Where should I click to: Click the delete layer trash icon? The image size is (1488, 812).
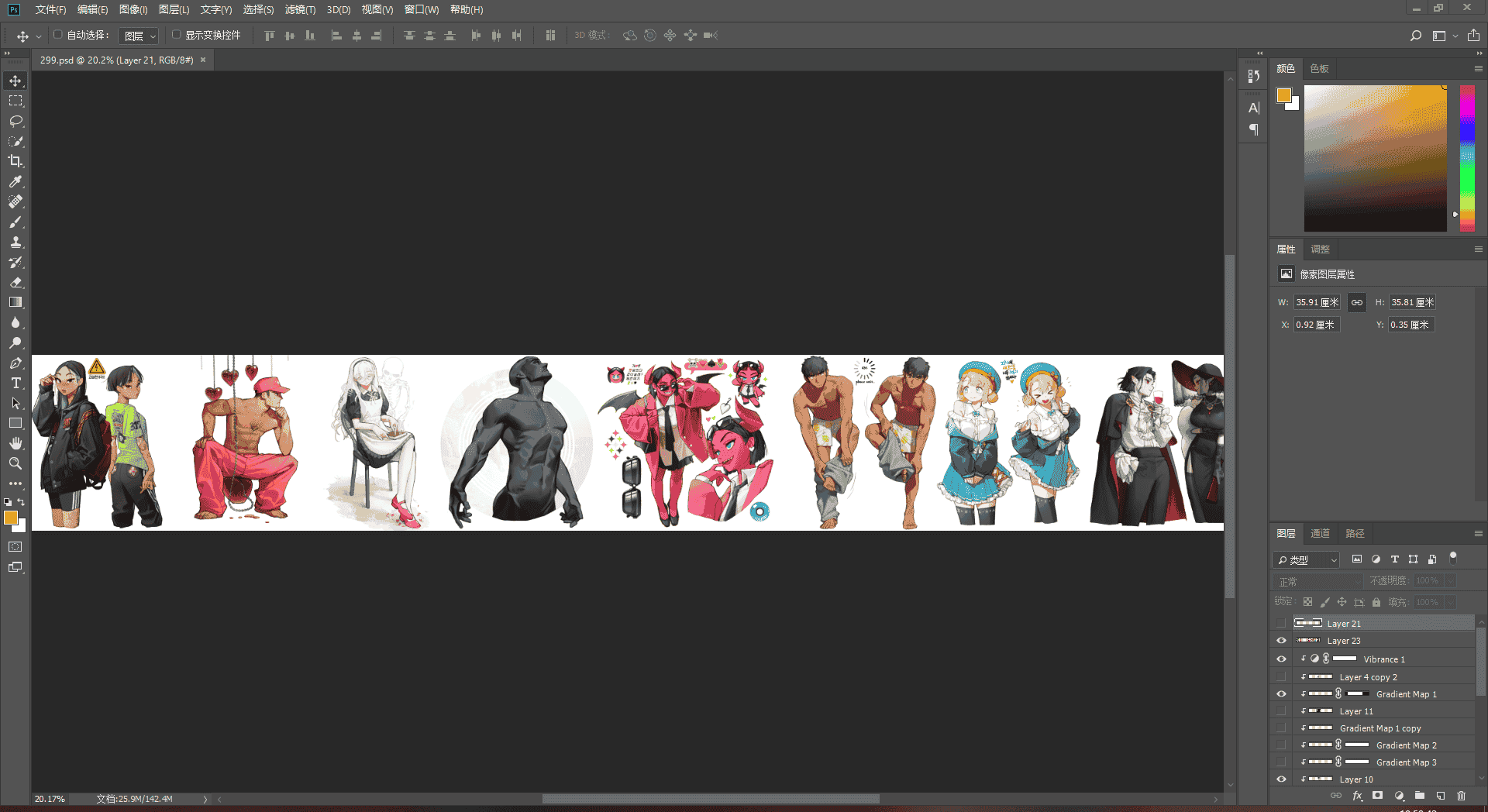click(1461, 796)
